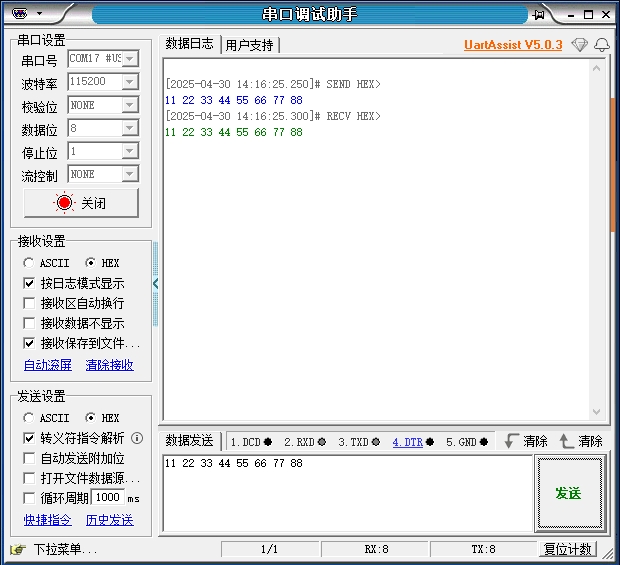
Task: Select ASCII in 接收设置
Action: [x=46, y=263]
